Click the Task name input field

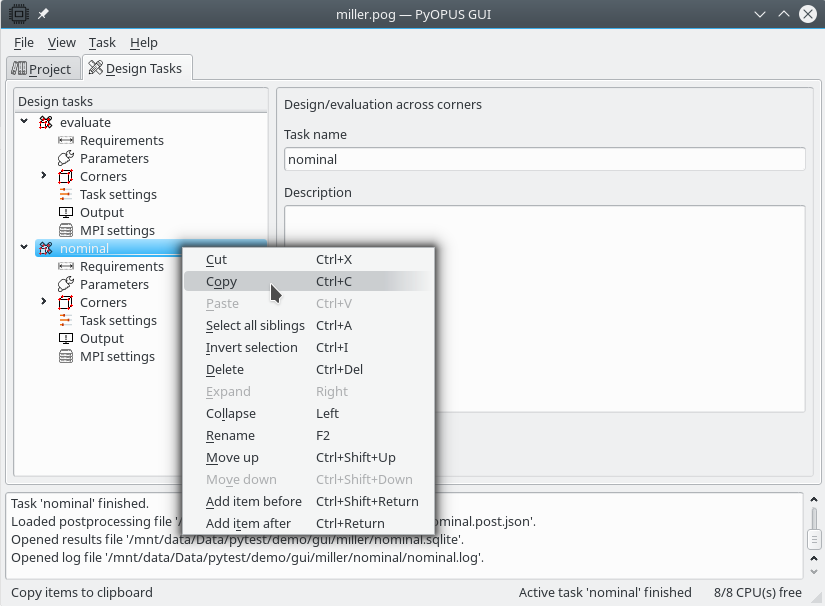point(544,159)
